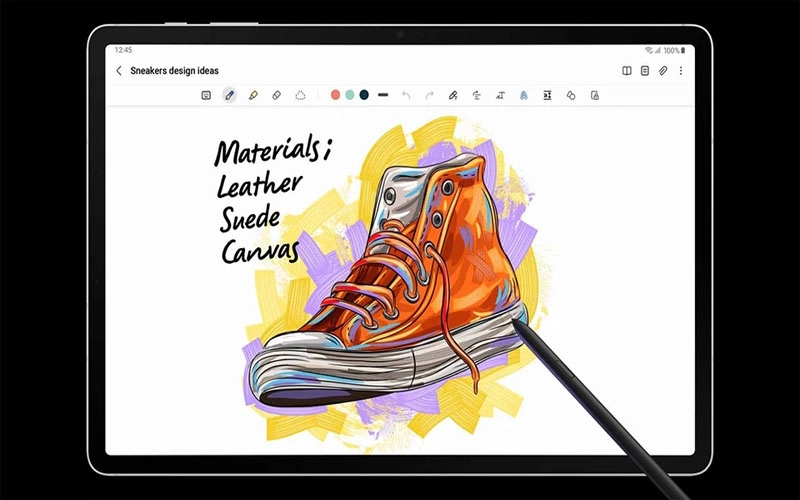Go back using the arrow beside the title

tap(119, 71)
